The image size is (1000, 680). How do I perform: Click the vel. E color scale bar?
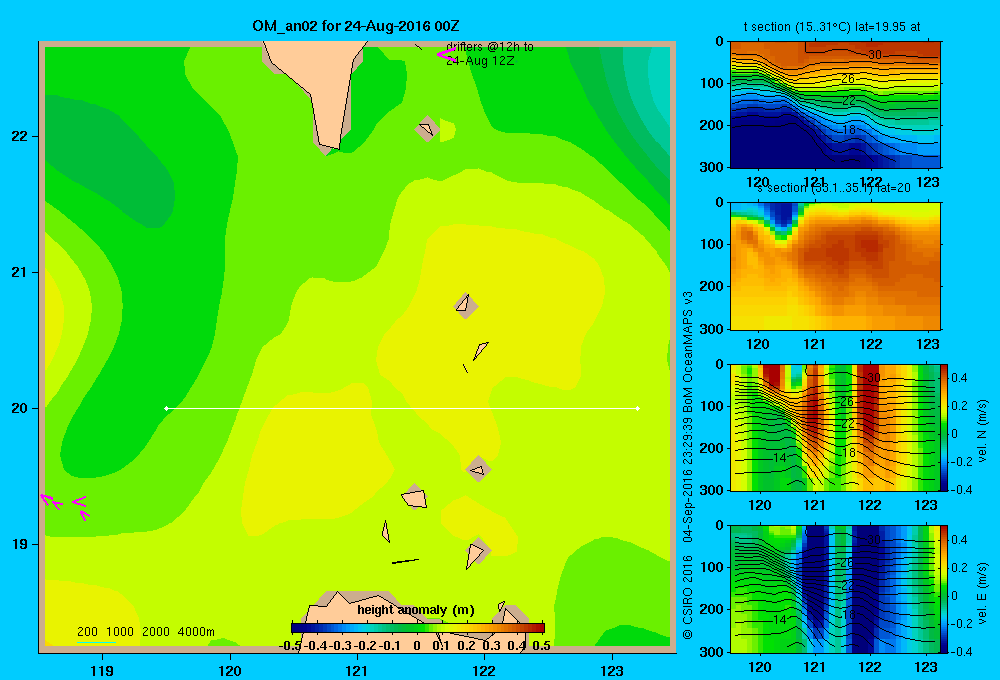[945, 589]
